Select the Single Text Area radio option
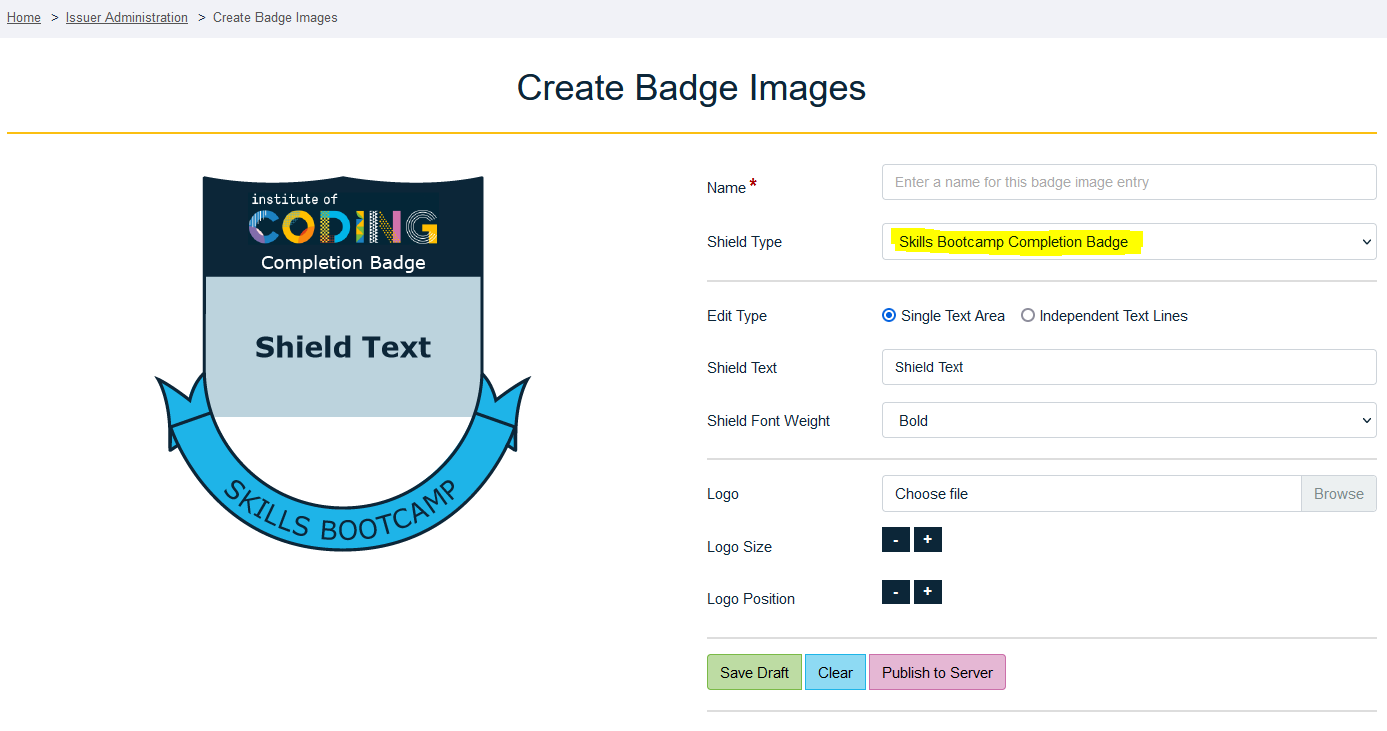This screenshot has height=731, width=1387. coord(889,316)
